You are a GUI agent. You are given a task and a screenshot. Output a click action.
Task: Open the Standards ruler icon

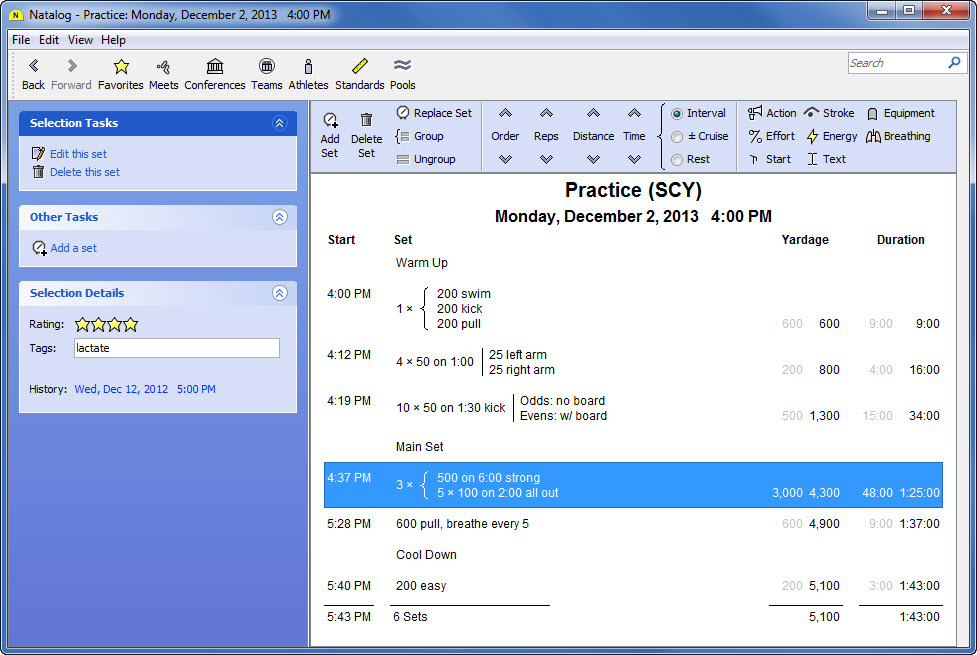(359, 67)
